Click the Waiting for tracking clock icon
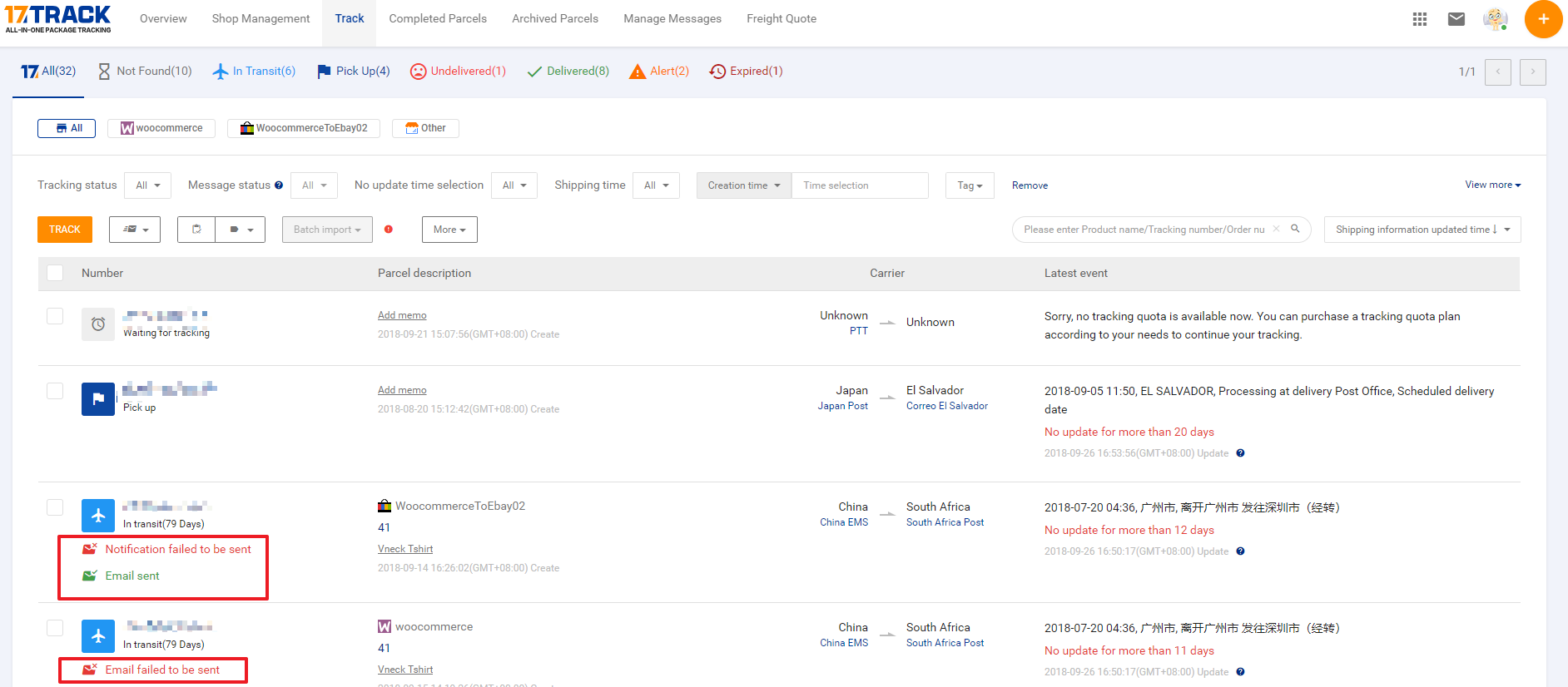1568x687 pixels. coord(98,324)
